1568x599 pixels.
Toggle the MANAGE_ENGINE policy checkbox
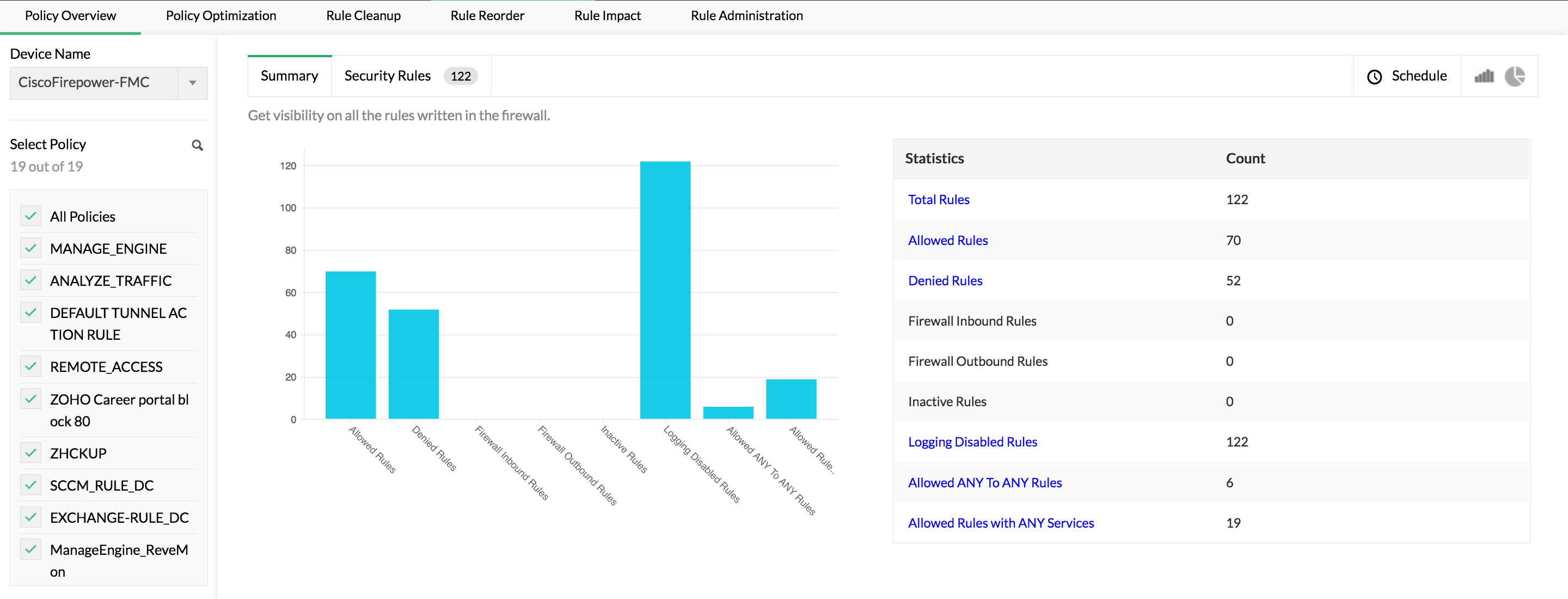[x=30, y=248]
